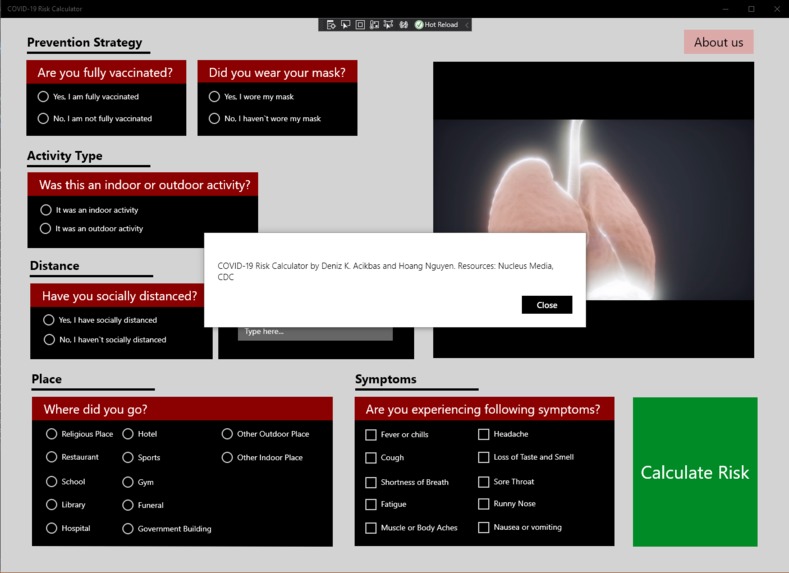Click the 'Place' section title

(47, 379)
